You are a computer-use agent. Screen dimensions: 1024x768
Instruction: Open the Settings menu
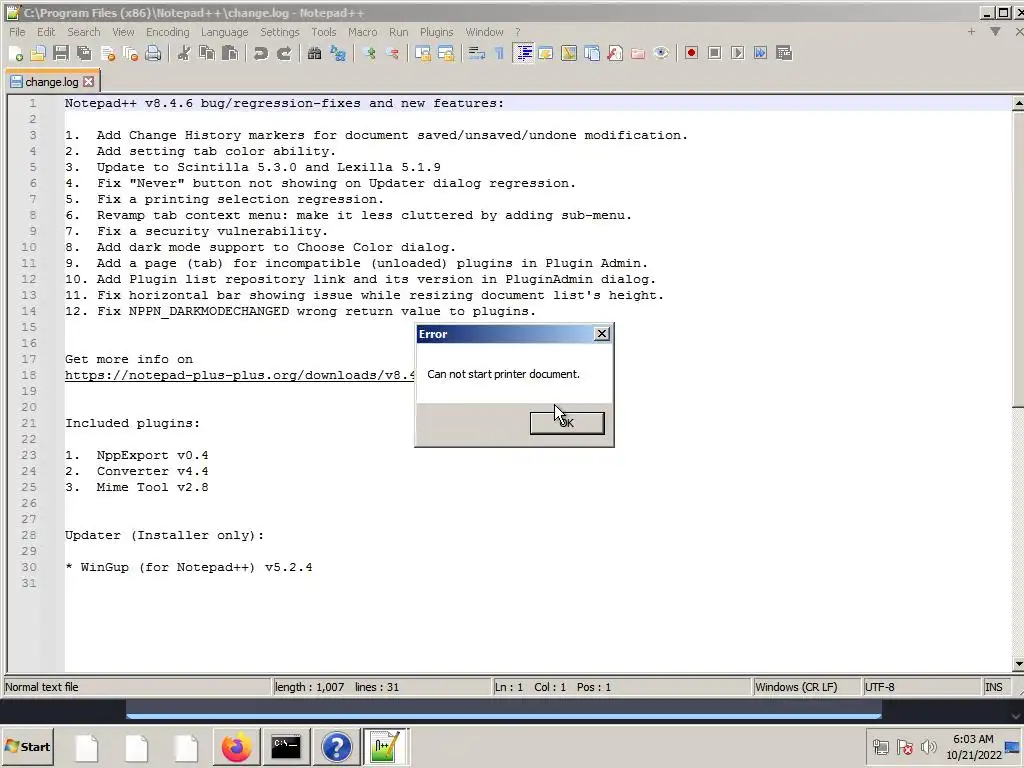pyautogui.click(x=280, y=32)
